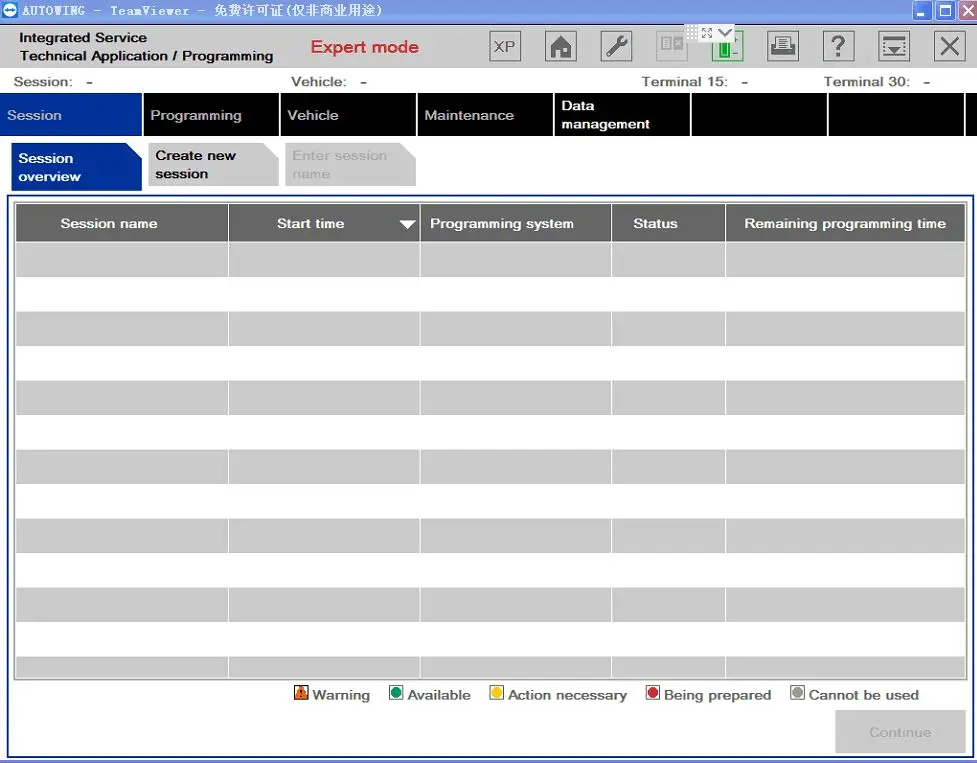Click the Integrated Service title text
Viewport: 977px width, 763px height.
(x=83, y=37)
